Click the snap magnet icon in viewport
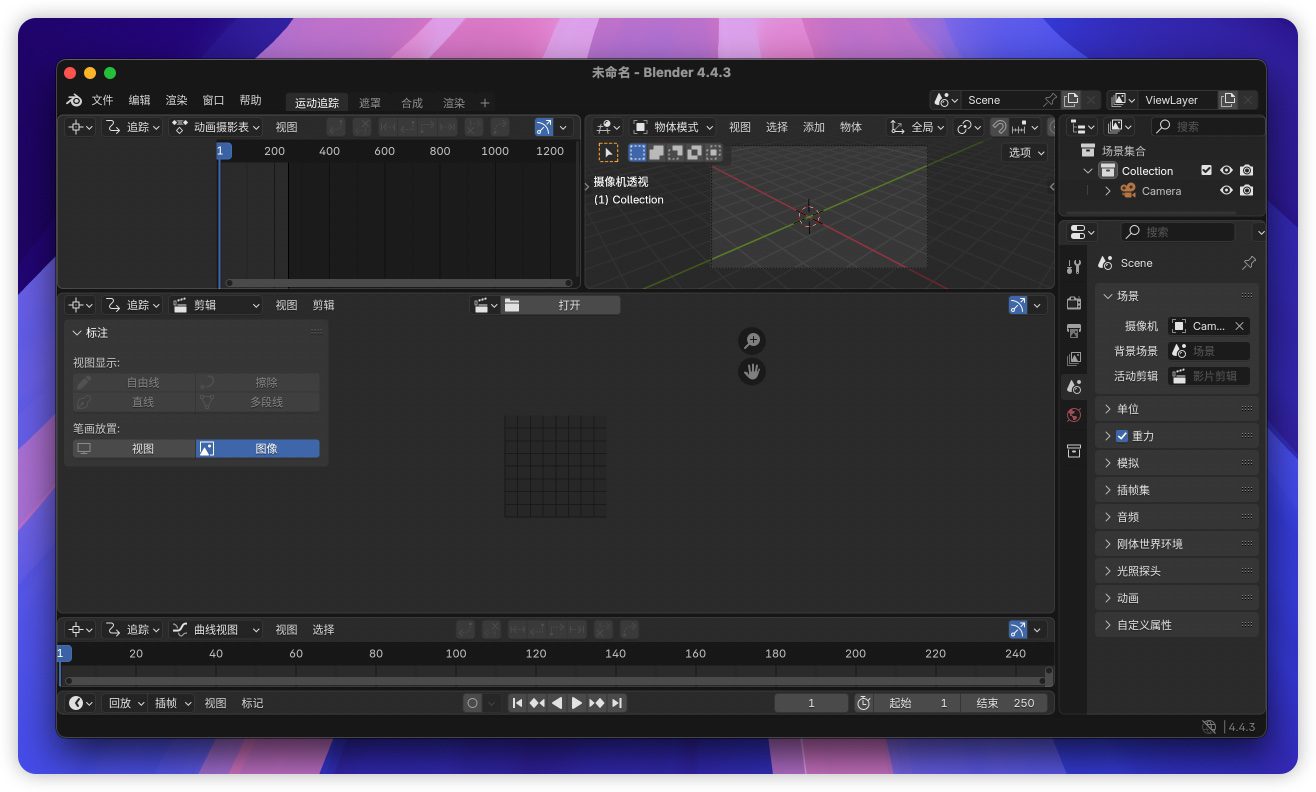This screenshot has height=792, width=1316. (x=999, y=127)
